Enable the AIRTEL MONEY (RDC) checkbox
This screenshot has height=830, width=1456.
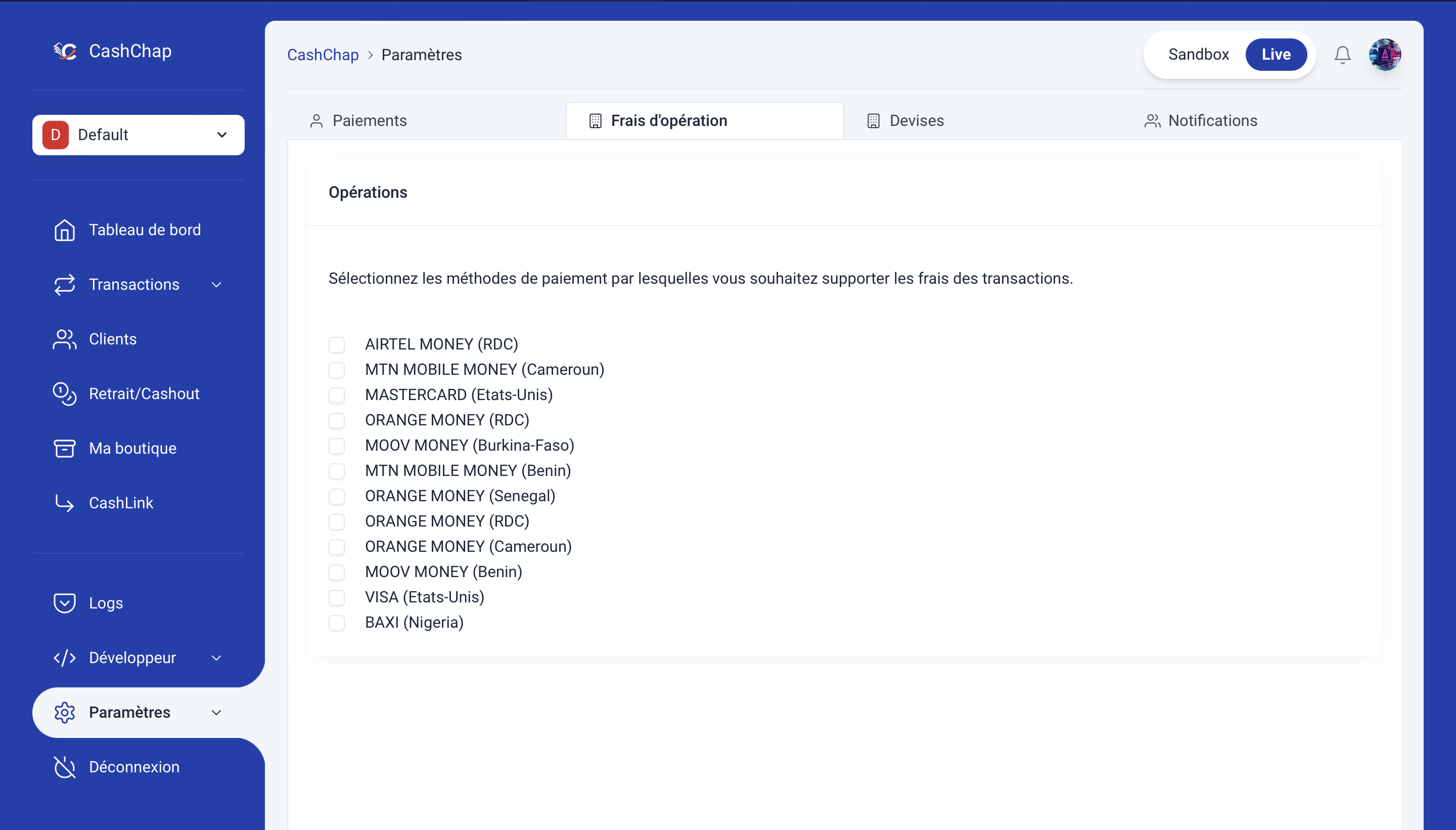pos(337,344)
